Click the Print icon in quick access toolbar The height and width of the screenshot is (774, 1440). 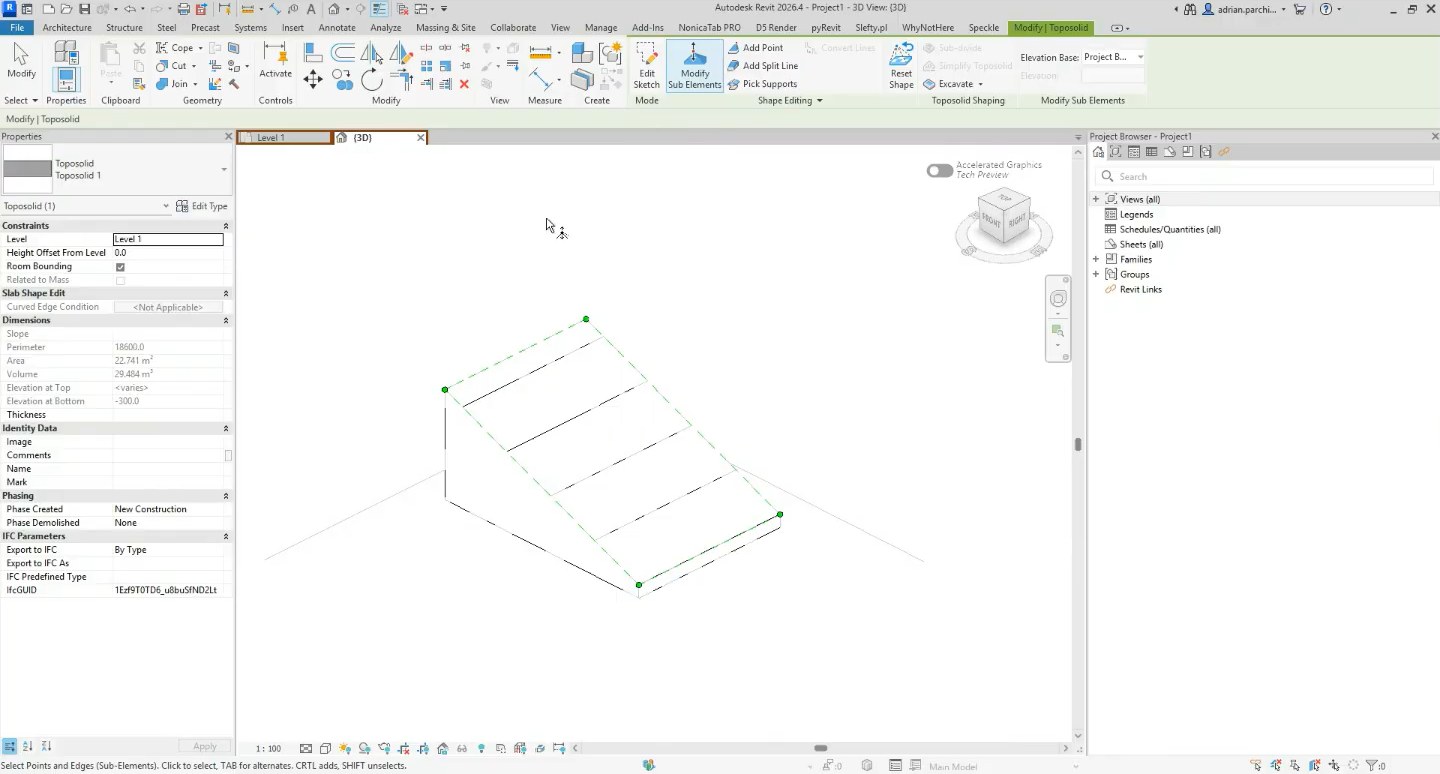183,9
